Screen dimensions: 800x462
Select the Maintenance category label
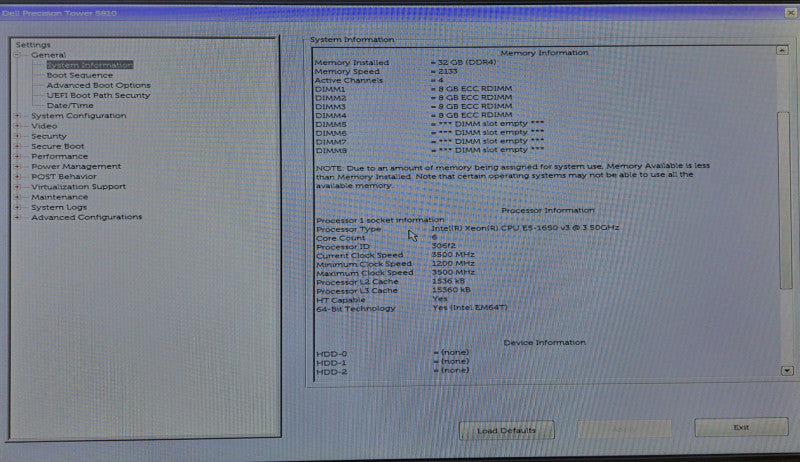[59, 197]
